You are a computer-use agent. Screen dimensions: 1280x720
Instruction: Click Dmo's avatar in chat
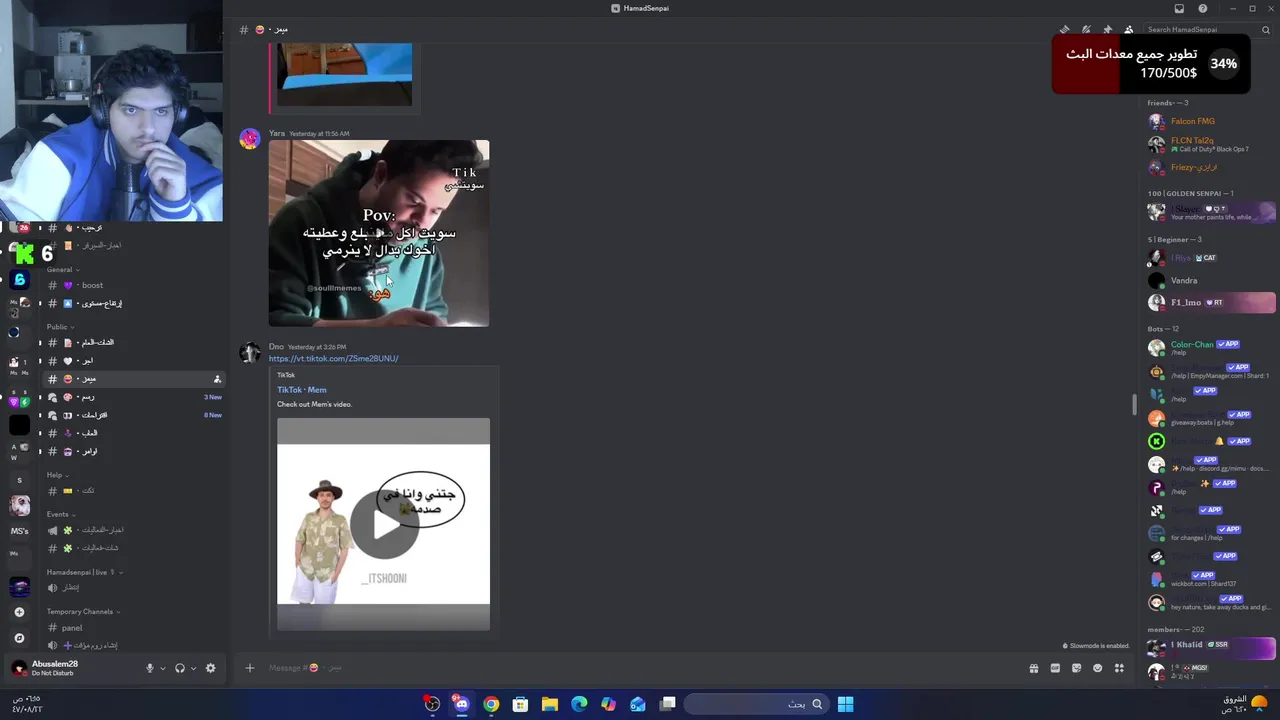[x=250, y=352]
